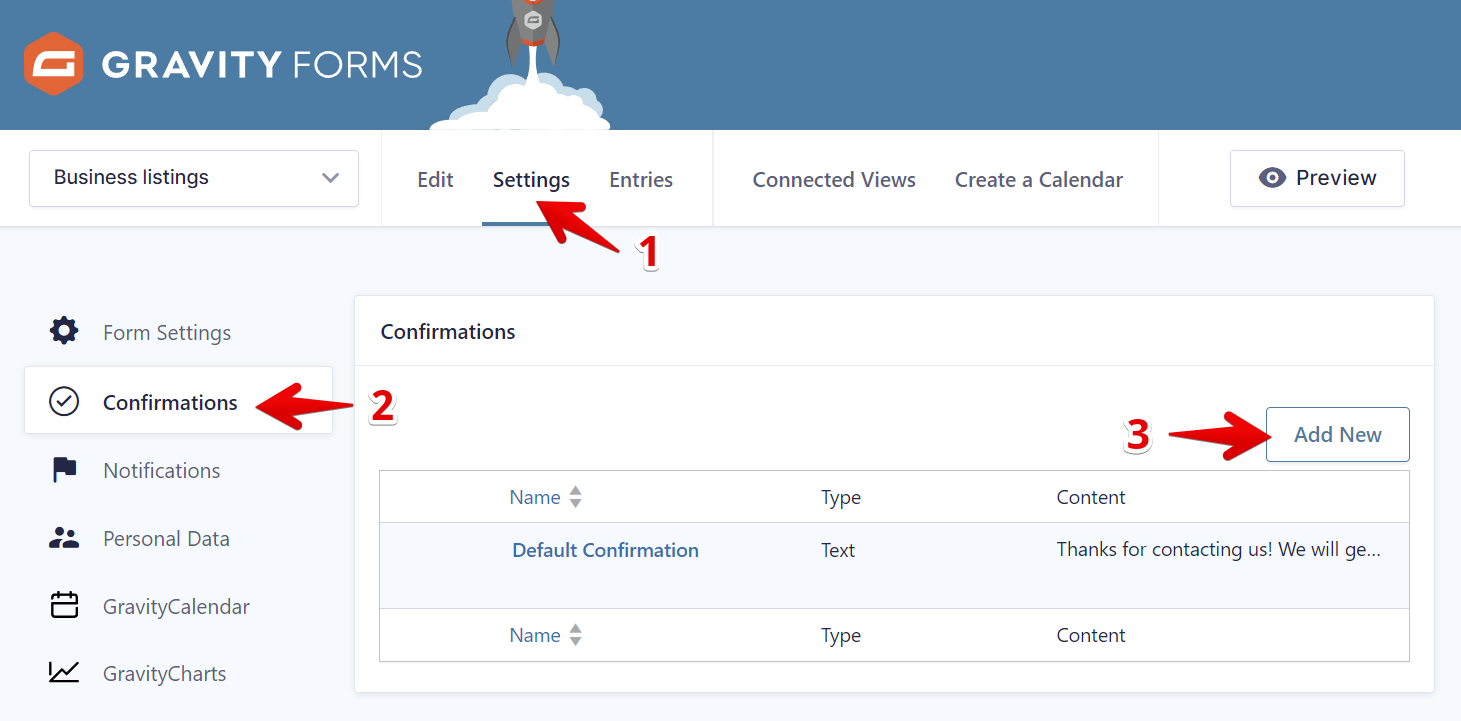1461x721 pixels.
Task: Sort by Name using top header arrows
Action: tap(575, 497)
